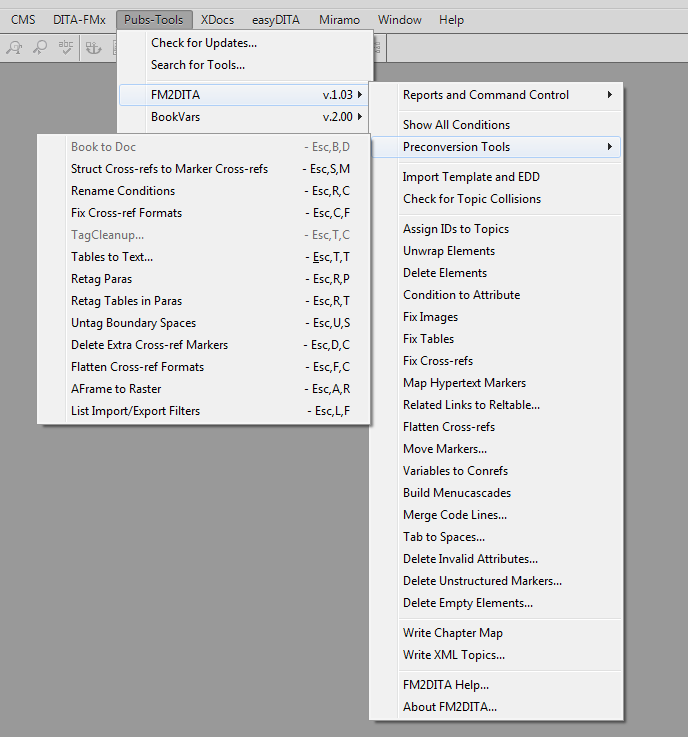Run Check for Topic Collisions
688x737 pixels.
click(x=496, y=199)
